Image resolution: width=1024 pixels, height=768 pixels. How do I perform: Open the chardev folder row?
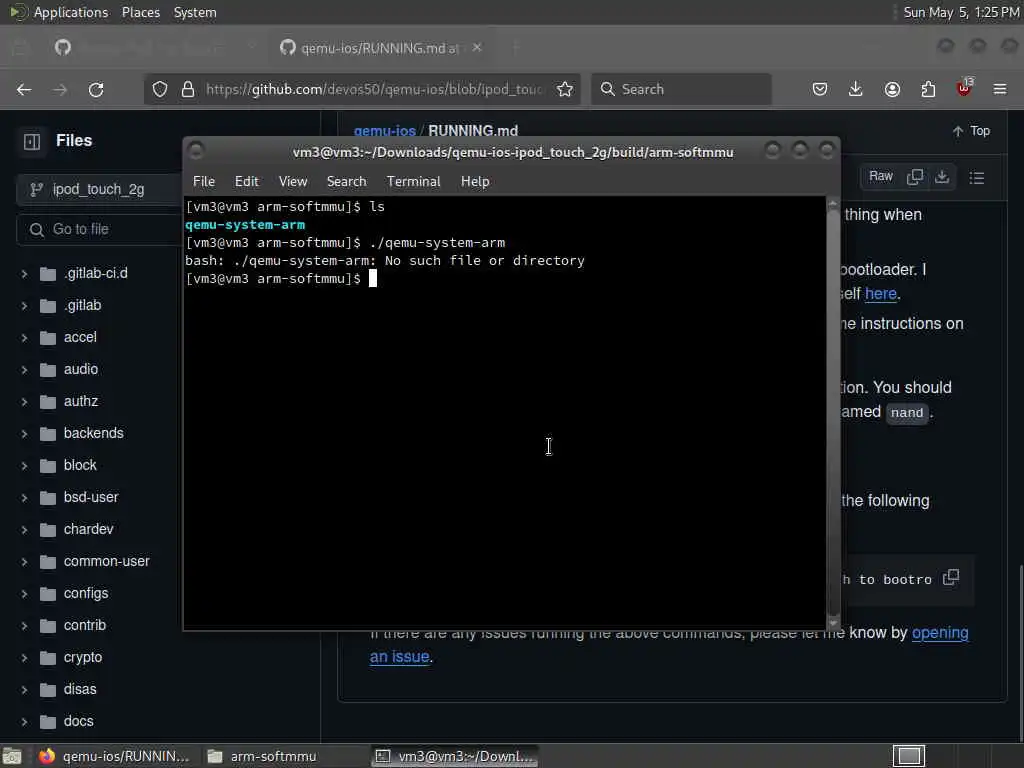(x=98, y=530)
